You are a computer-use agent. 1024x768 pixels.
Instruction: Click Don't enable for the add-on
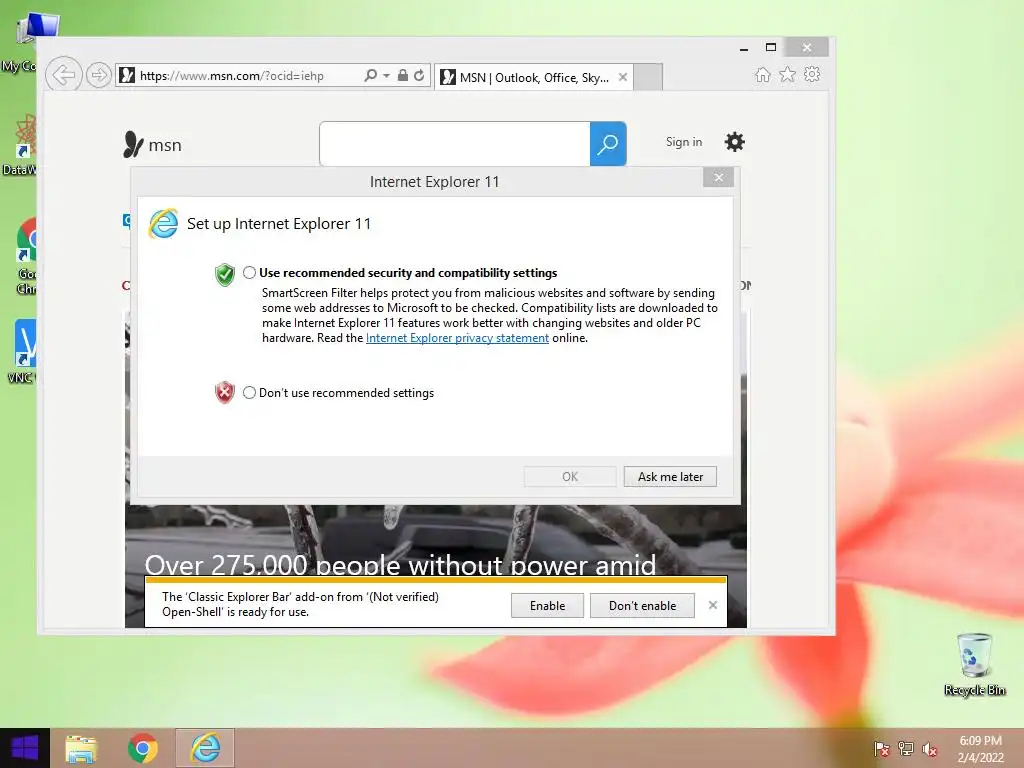click(x=642, y=605)
